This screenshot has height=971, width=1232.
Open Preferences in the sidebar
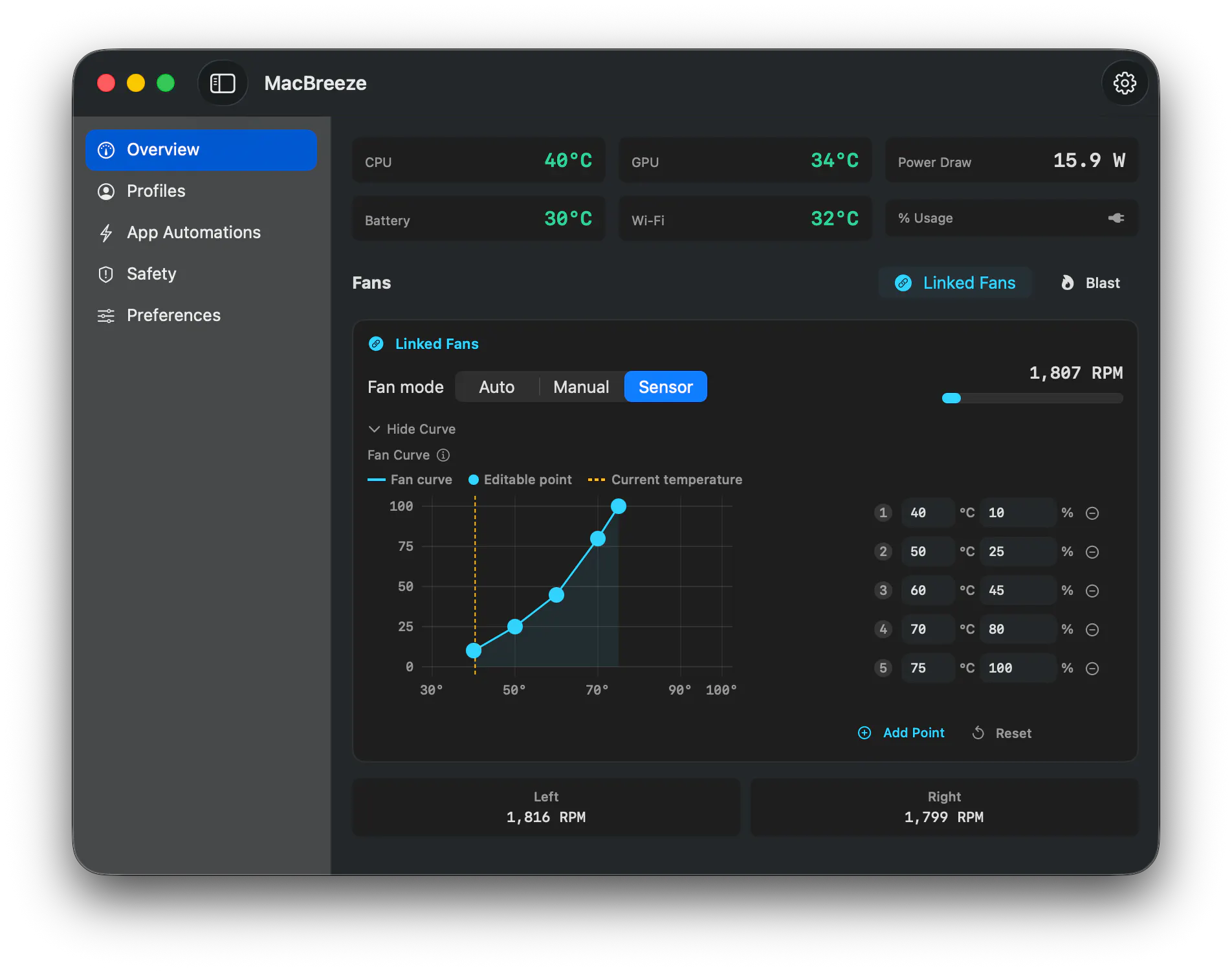tap(201, 316)
